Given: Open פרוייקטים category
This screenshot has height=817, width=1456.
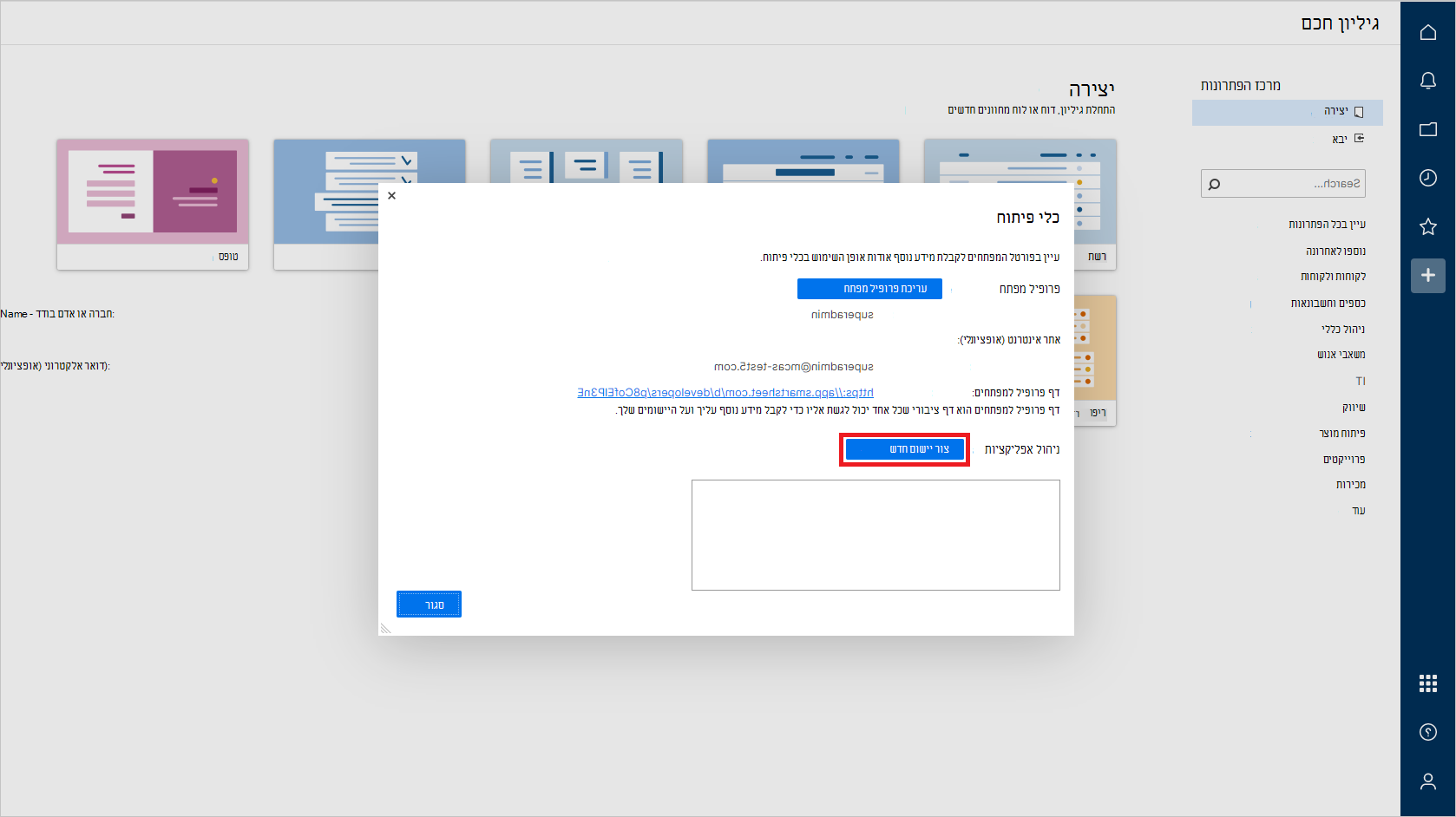Looking at the screenshot, I should (x=1344, y=460).
